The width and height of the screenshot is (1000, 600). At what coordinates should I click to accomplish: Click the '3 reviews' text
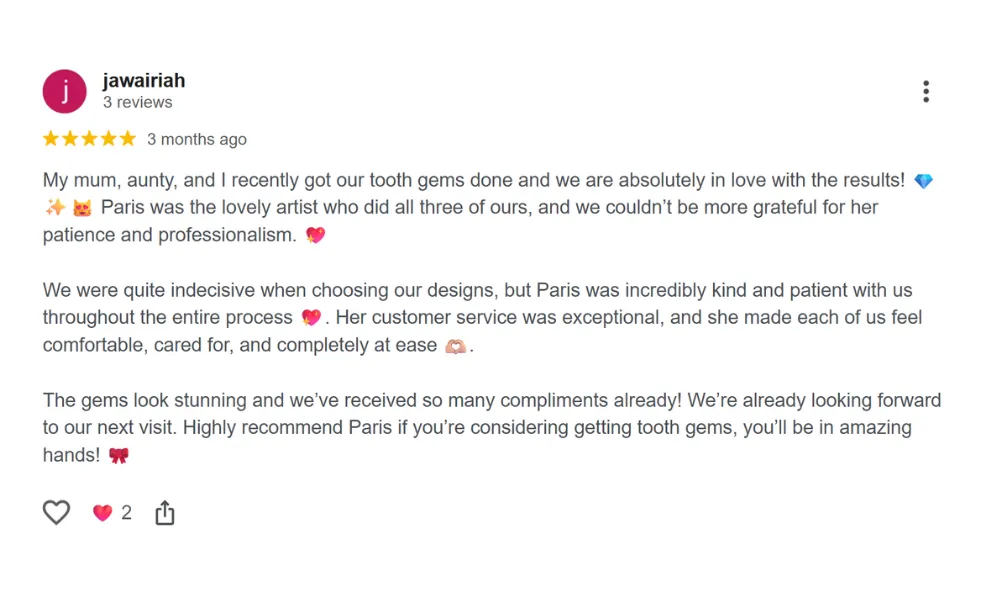(138, 102)
